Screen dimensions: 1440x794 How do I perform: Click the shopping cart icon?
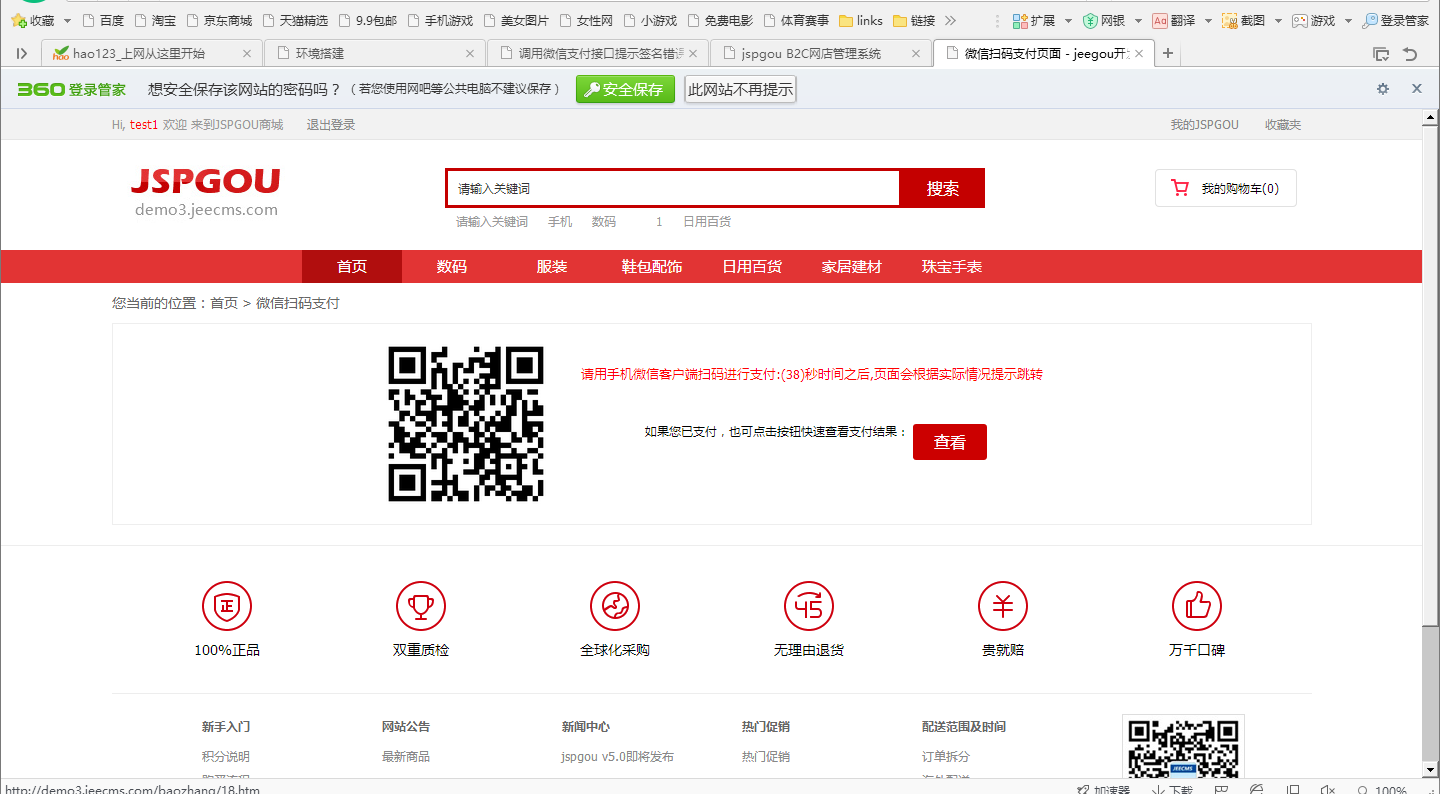point(1180,188)
